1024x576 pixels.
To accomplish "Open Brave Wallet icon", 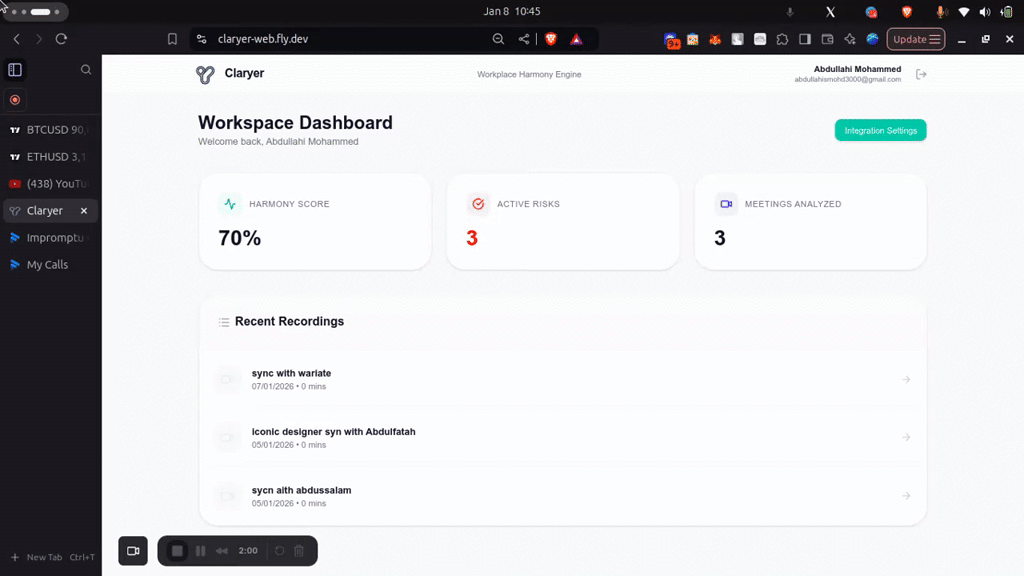I will [x=827, y=39].
